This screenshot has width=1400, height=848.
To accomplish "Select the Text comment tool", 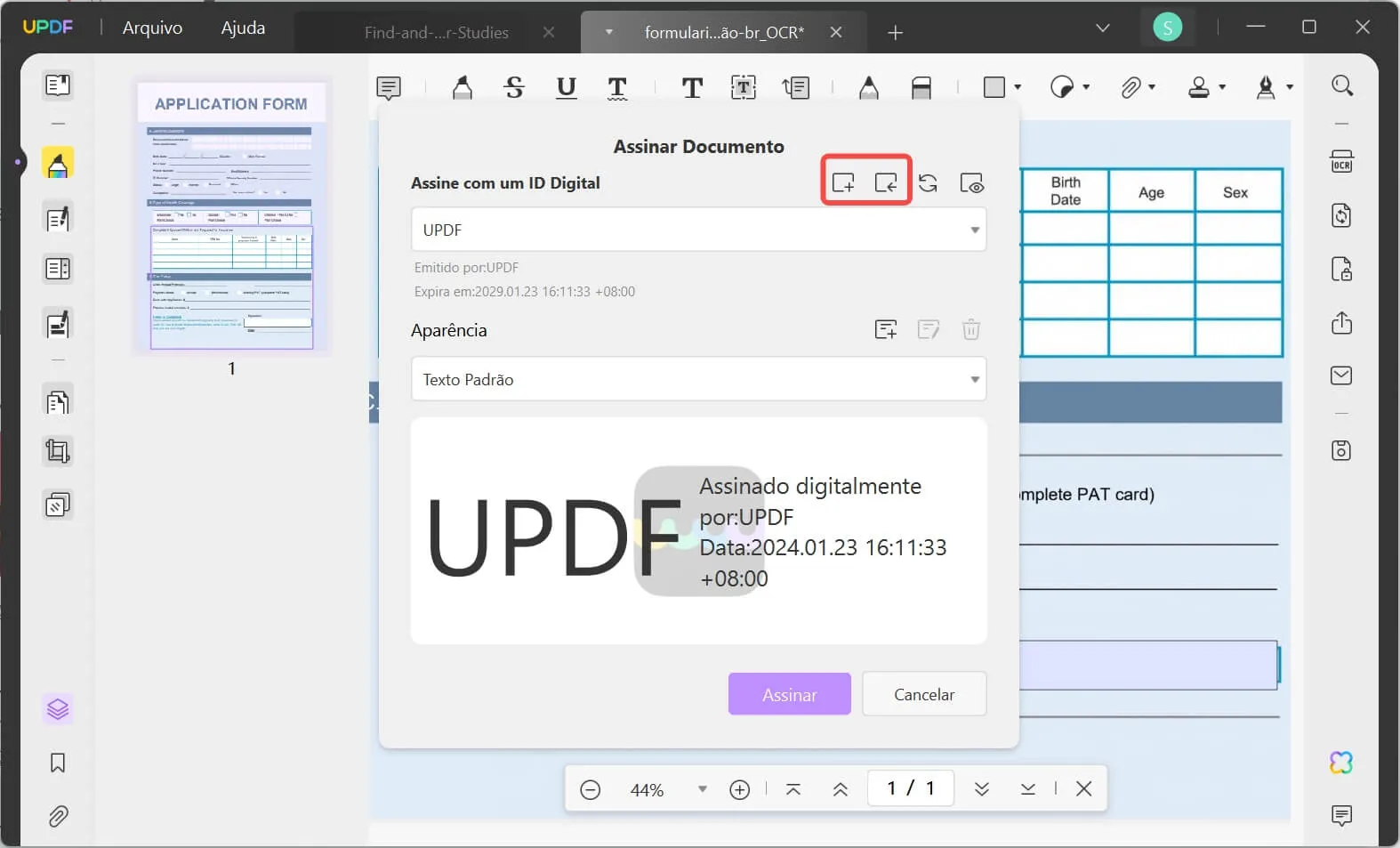I will pos(692,87).
